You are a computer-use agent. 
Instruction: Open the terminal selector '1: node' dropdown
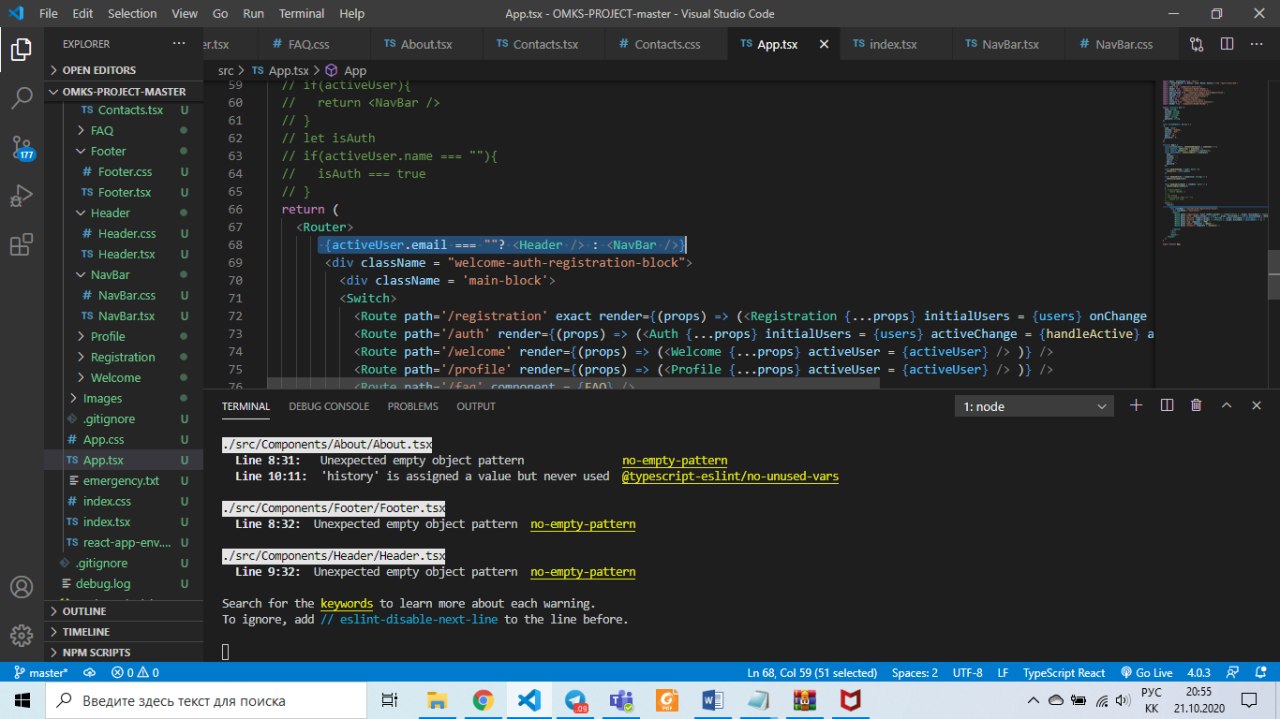pos(1034,406)
